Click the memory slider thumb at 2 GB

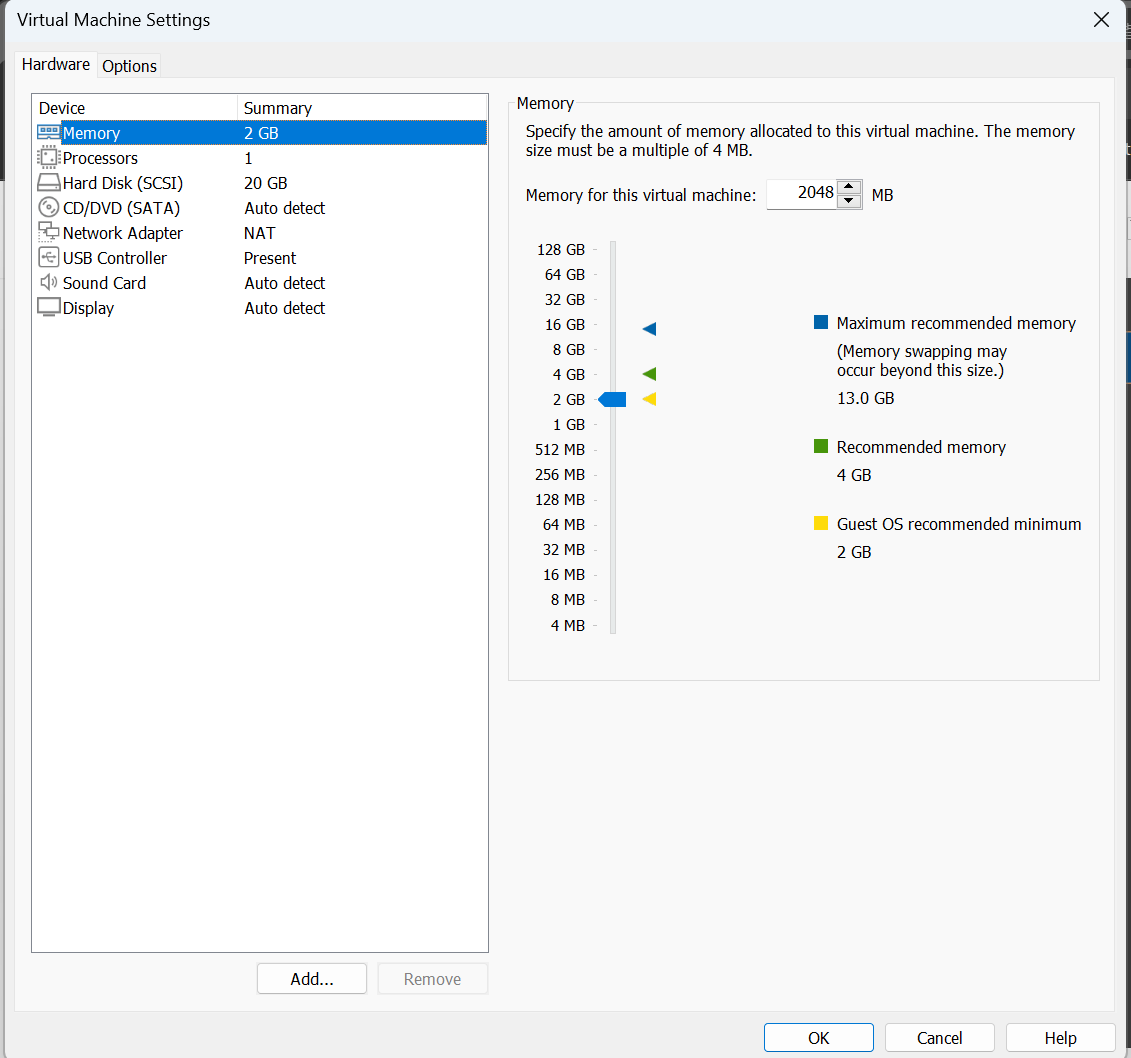(612, 400)
